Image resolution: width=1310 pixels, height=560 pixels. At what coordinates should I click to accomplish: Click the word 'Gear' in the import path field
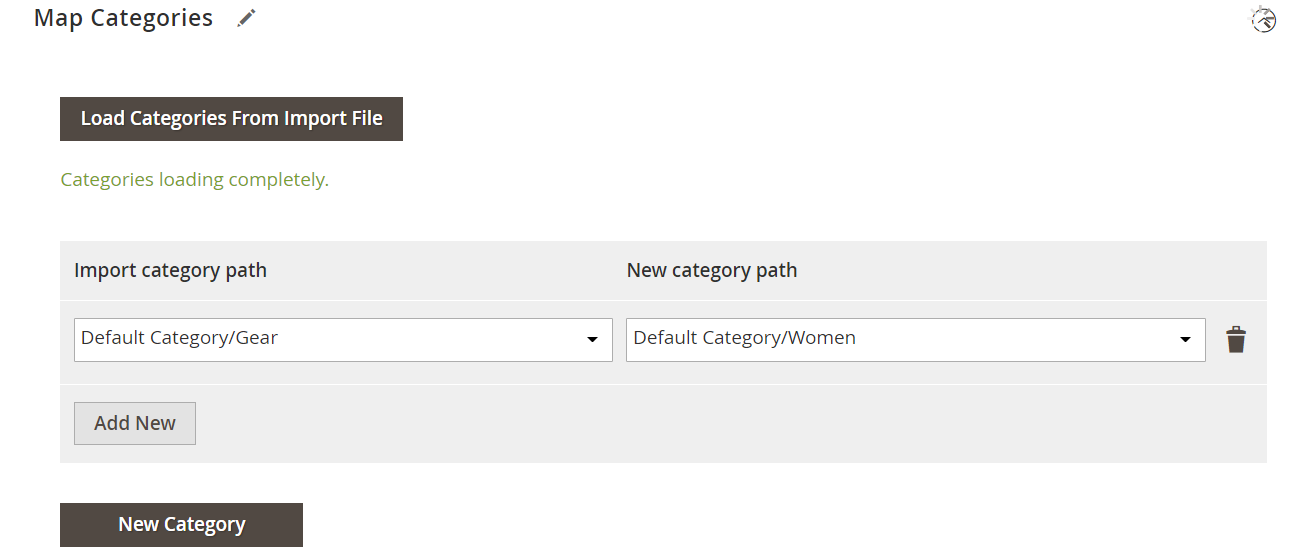click(257, 338)
